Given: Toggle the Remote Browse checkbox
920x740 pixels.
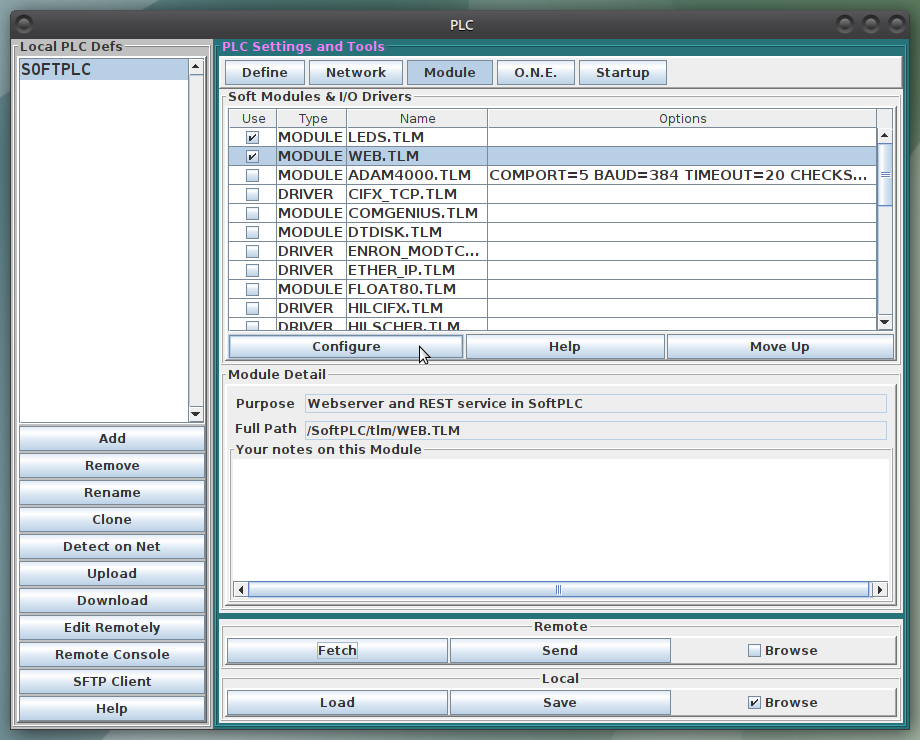Looking at the screenshot, I should (755, 650).
